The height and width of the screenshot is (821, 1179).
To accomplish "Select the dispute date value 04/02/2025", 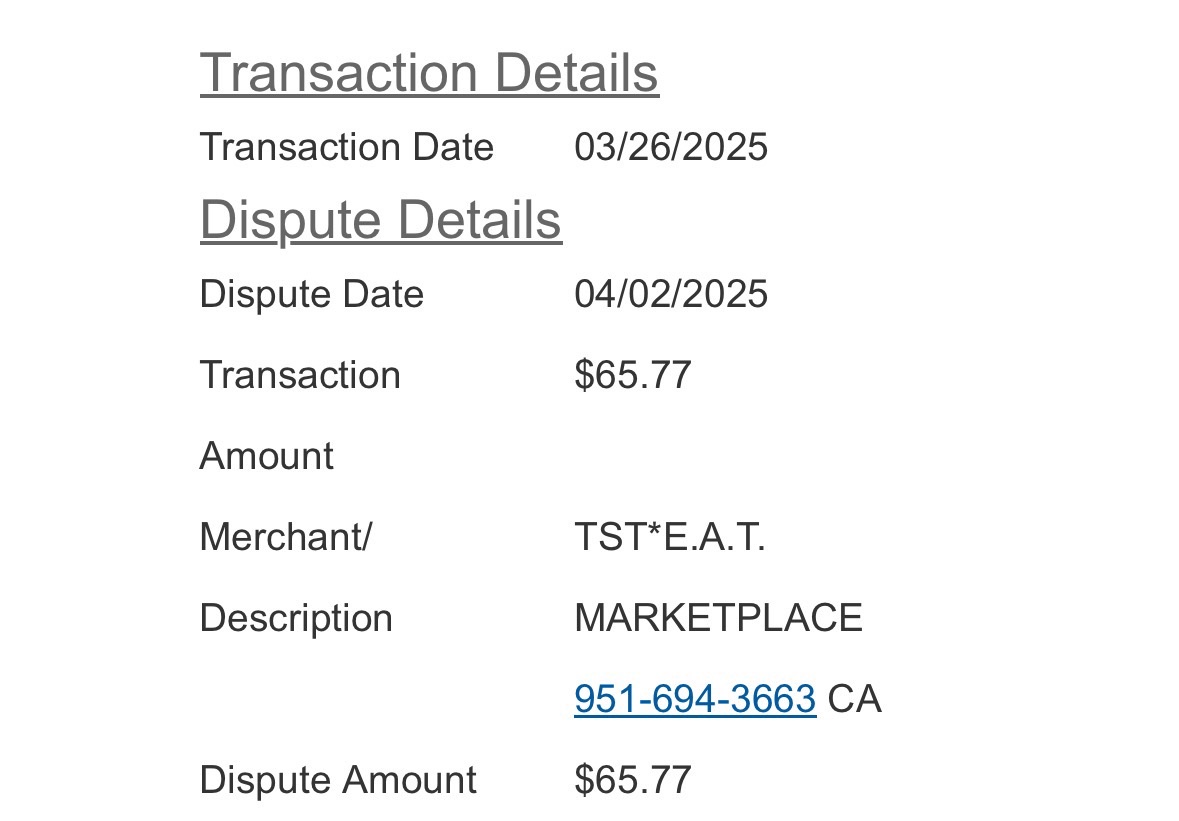I will pyautogui.click(x=670, y=294).
